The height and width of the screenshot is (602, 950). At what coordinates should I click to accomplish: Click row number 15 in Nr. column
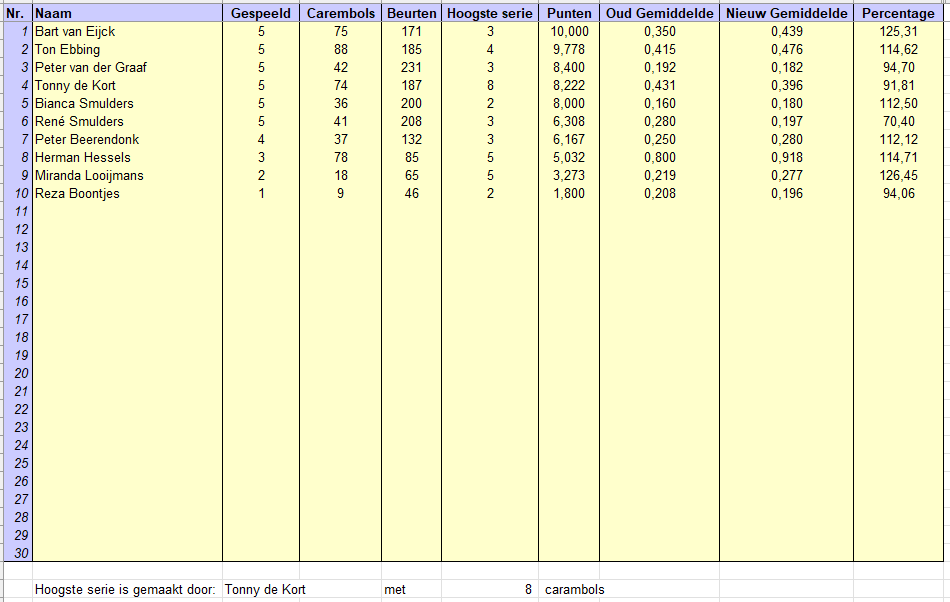click(x=18, y=283)
